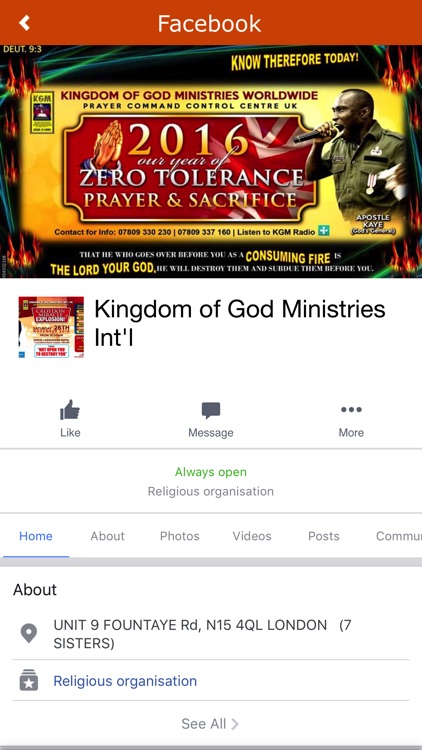The height and width of the screenshot is (750, 422).
Task: Open the More three-dots menu
Action: pyautogui.click(x=351, y=409)
